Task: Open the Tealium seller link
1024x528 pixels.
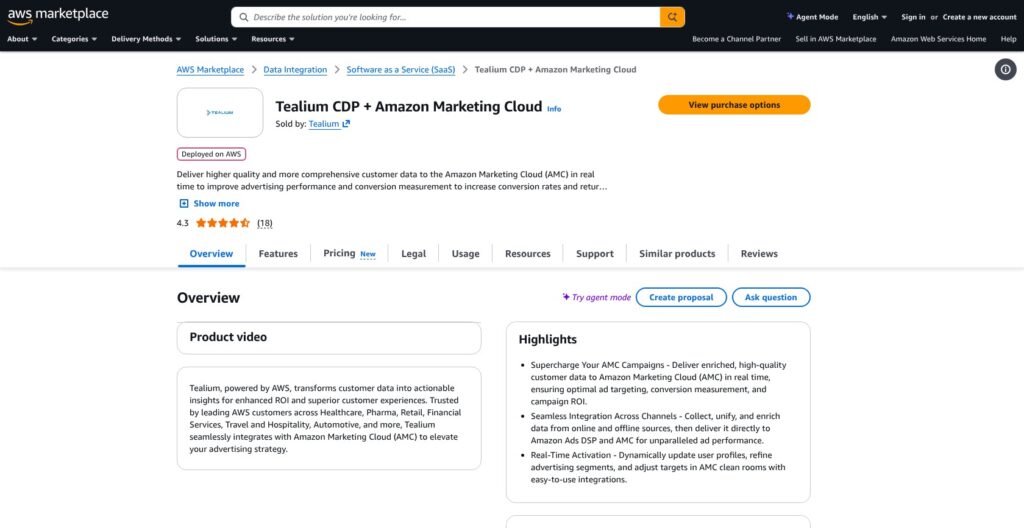Action: [324, 124]
